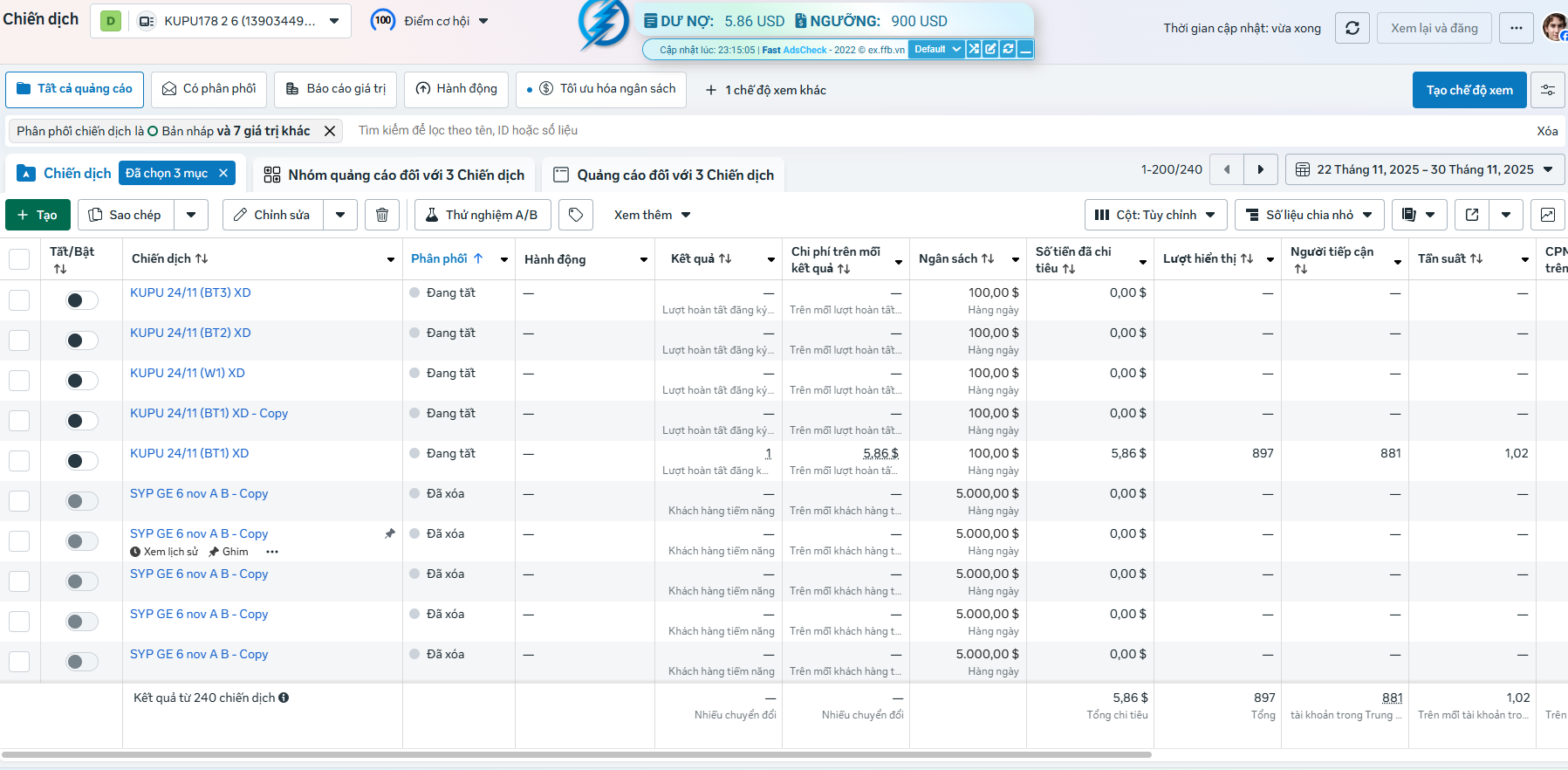Open the Xem thêm dropdown

[x=652, y=215]
